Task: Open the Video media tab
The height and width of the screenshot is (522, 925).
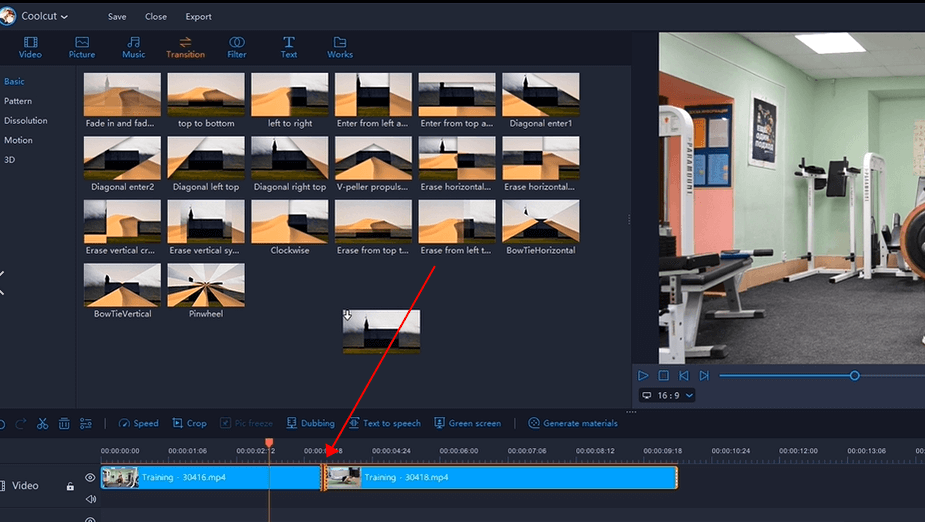Action: coord(30,47)
